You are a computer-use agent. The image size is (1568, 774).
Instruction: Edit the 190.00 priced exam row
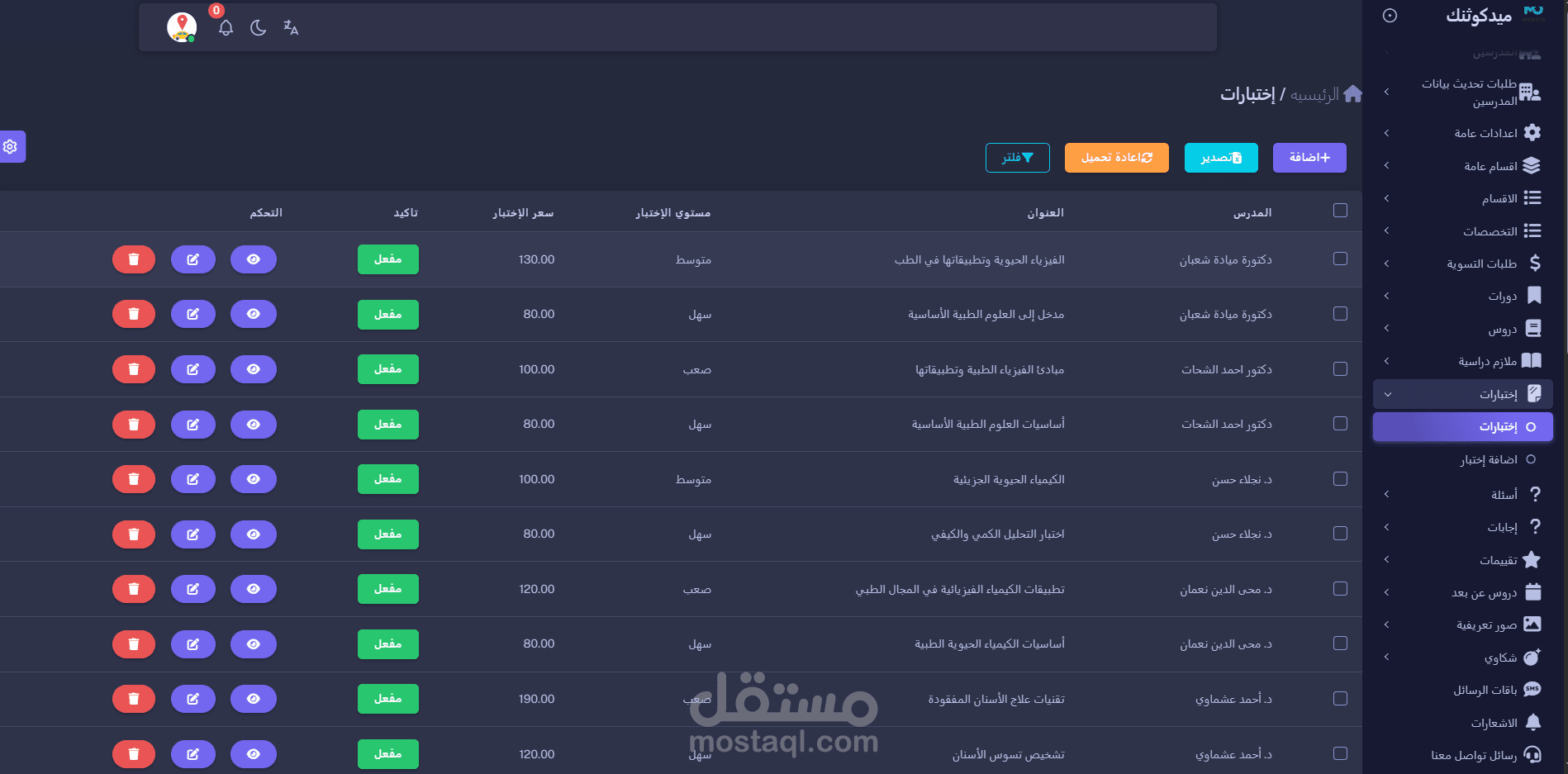click(193, 699)
